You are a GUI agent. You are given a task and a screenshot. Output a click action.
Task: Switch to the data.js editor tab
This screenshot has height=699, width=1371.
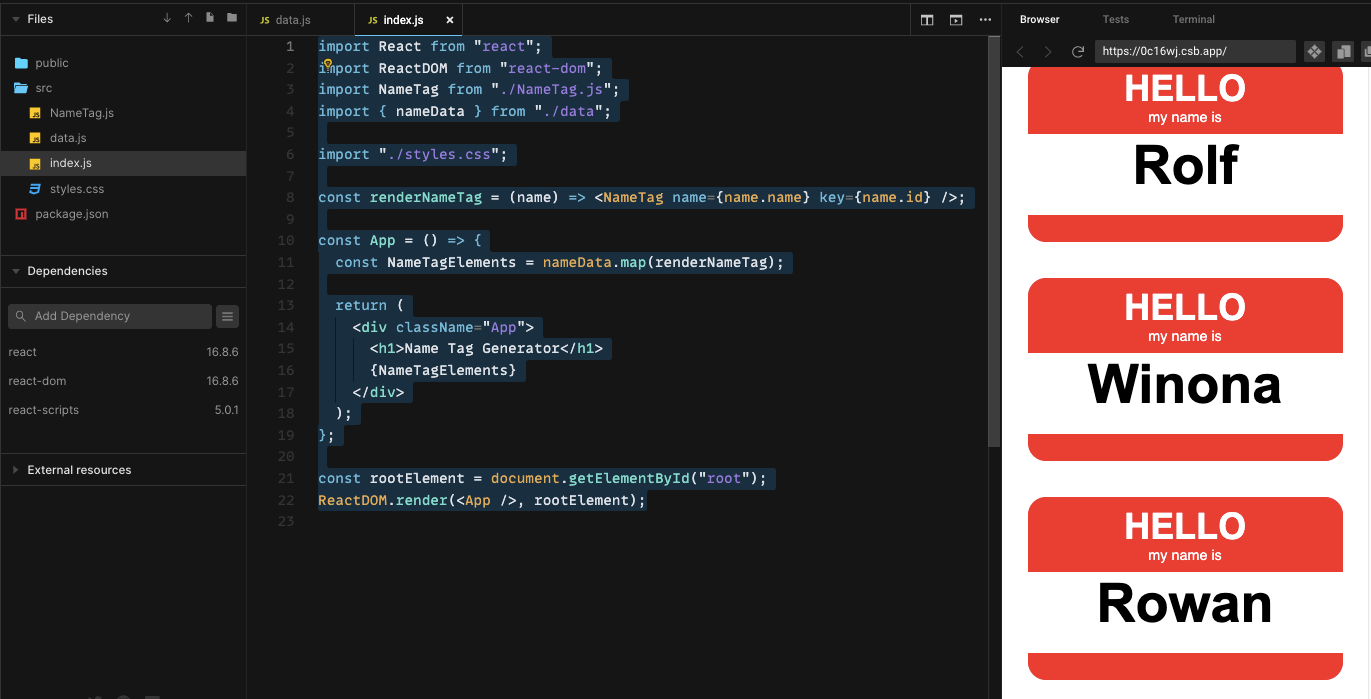coord(300,19)
